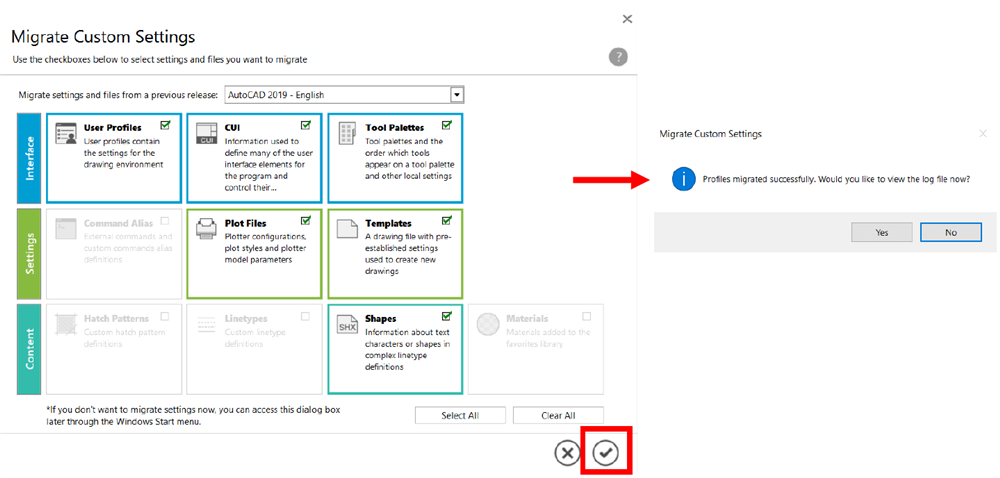
Task: Click the 'Migrate Custom Settings' main heading
Action: coord(103,36)
